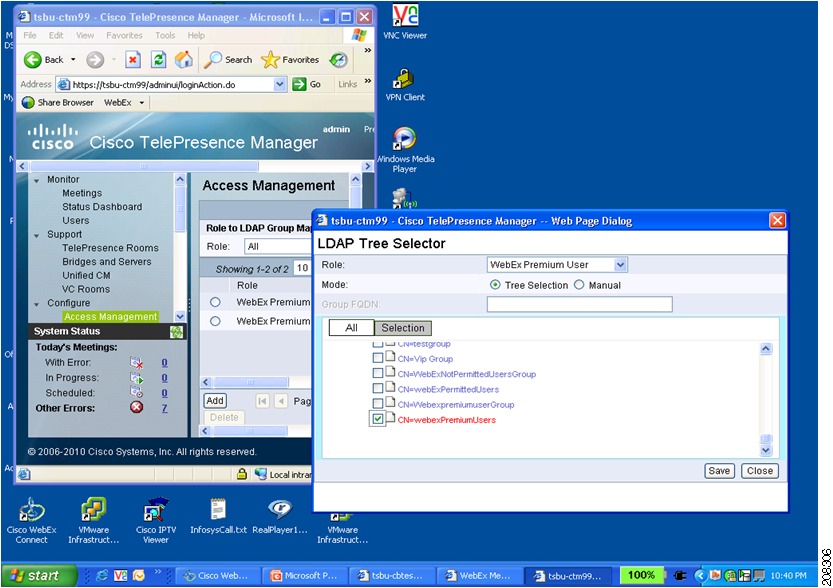Open InfosysCall.txt file on desktop
The width and height of the screenshot is (833, 588).
(x=218, y=516)
